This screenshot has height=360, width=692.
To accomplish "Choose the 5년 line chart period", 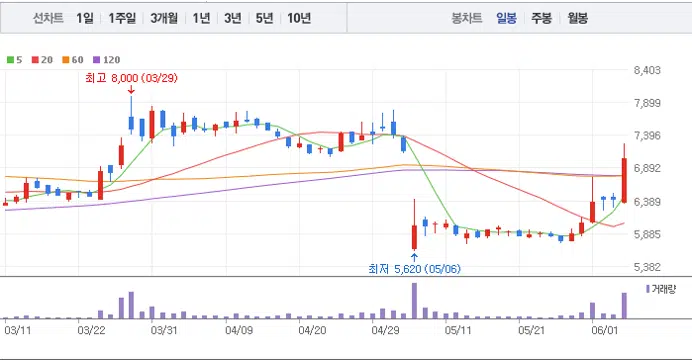I will click(x=264, y=18).
